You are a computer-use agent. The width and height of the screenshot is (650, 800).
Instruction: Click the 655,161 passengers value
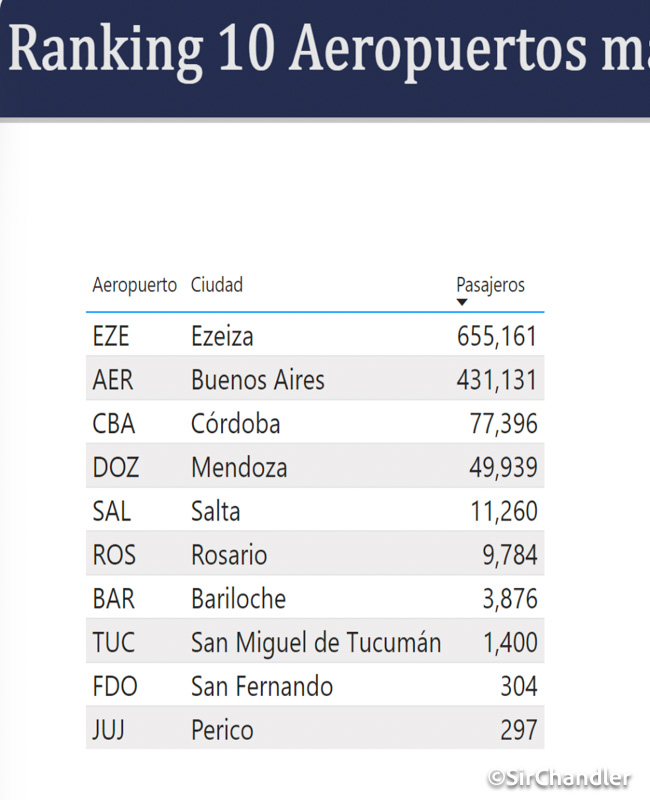tap(497, 336)
